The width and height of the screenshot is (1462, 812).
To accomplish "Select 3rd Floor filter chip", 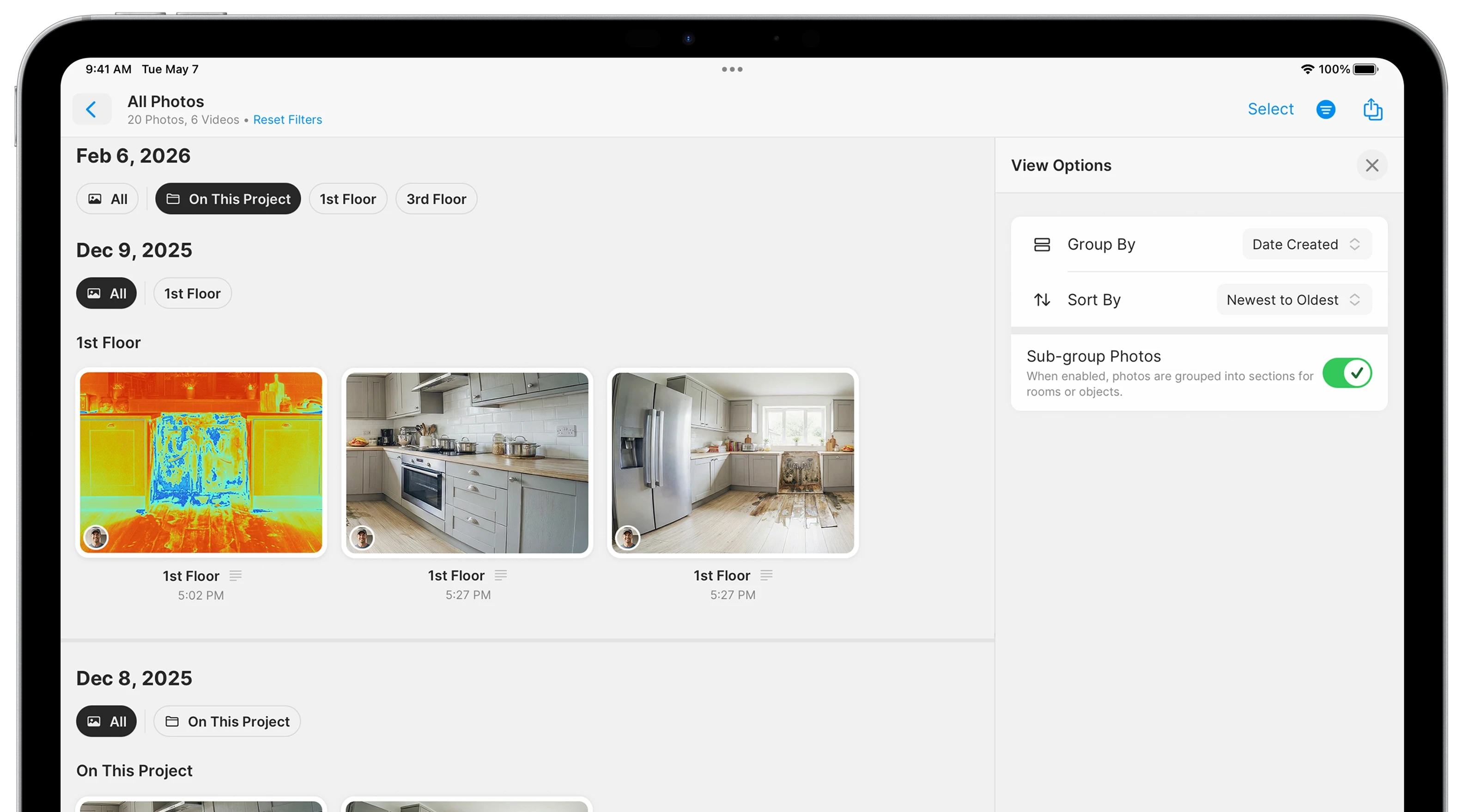I will (436, 199).
